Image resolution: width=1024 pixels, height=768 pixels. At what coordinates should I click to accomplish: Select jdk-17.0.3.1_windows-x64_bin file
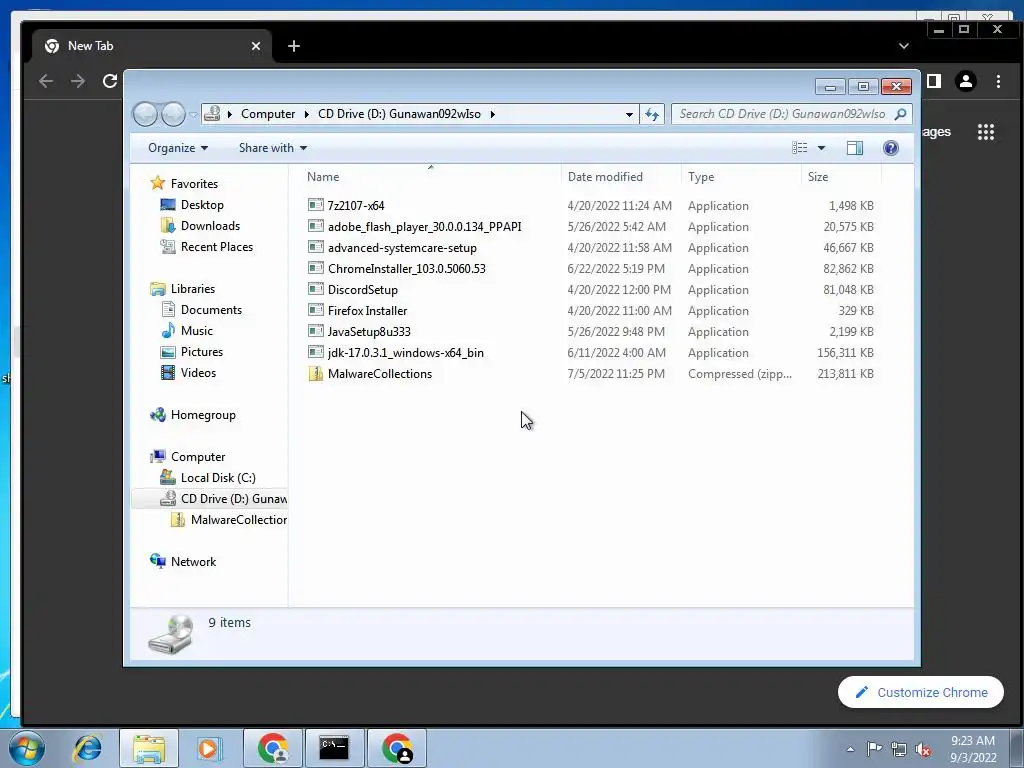(406, 353)
